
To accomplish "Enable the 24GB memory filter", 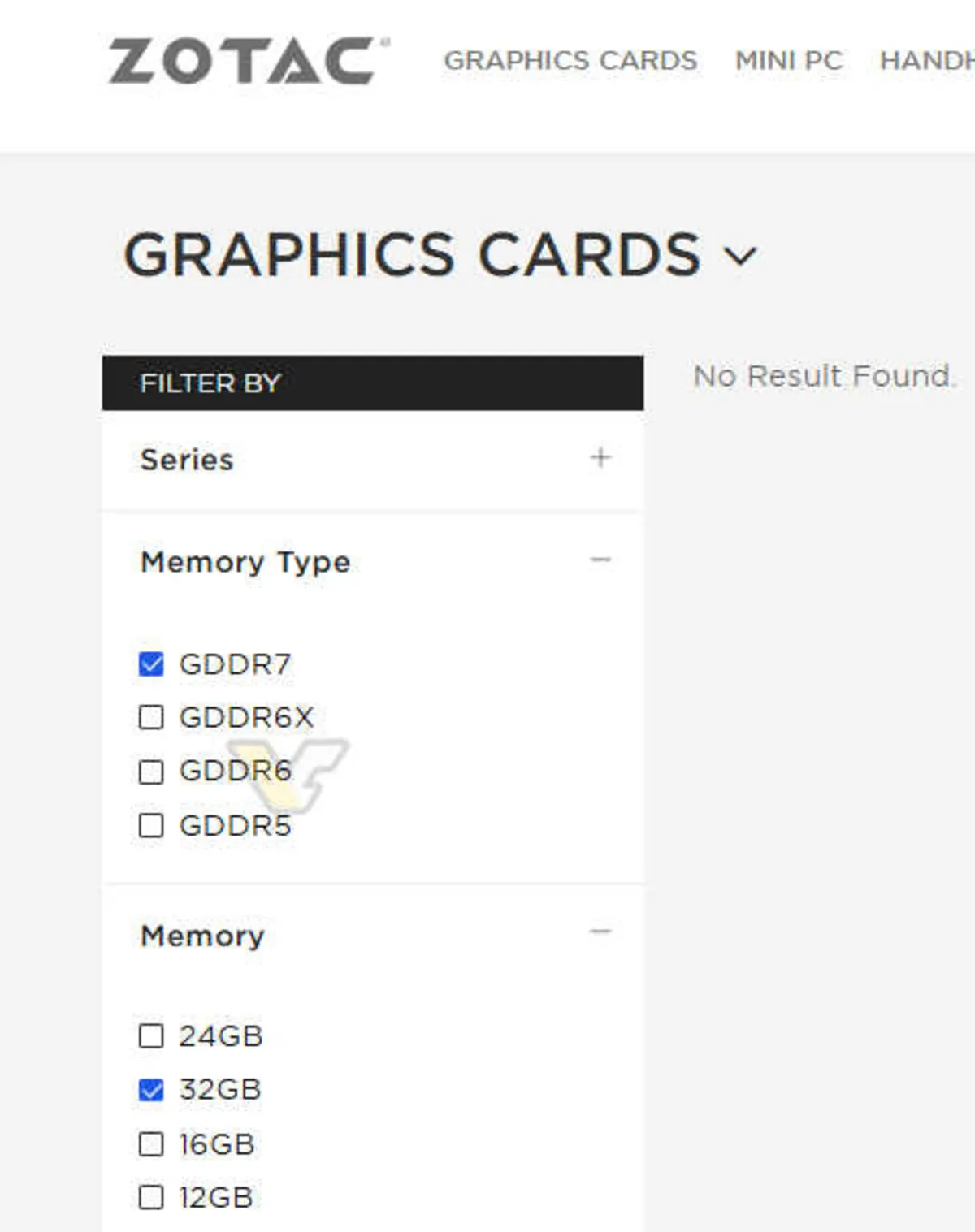I will [149, 1035].
